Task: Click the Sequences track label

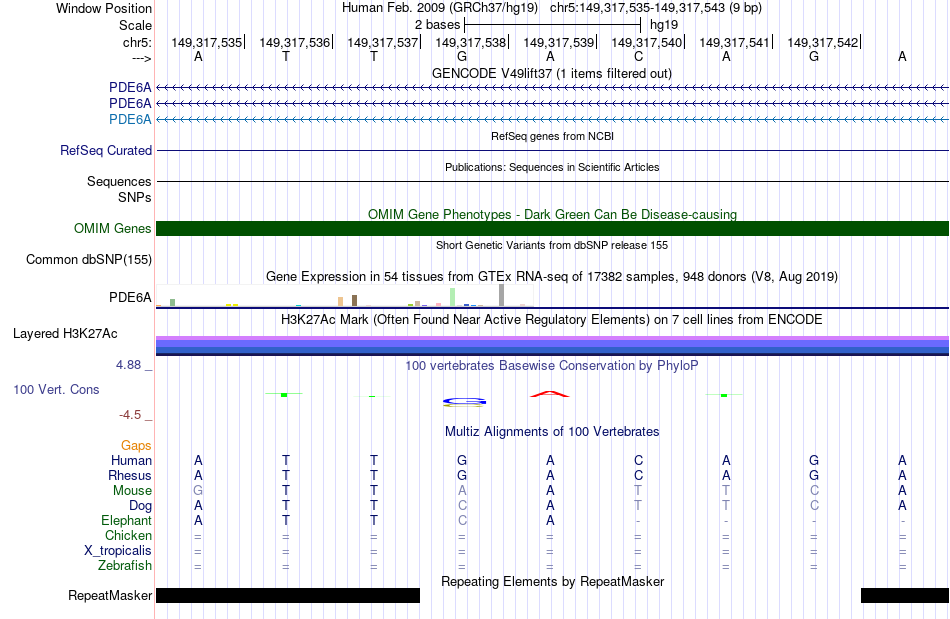Action: click(119, 182)
